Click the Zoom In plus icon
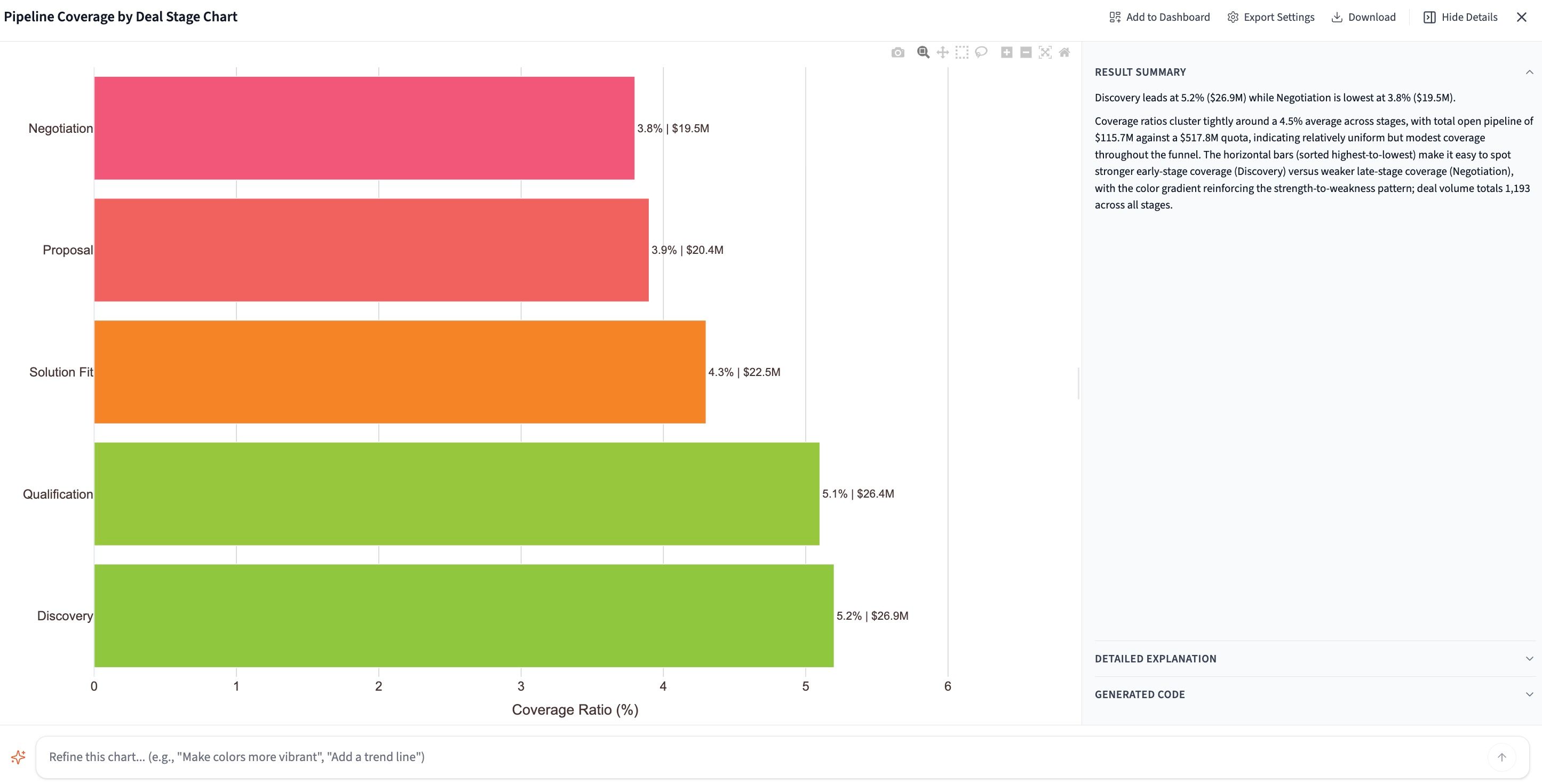Viewport: 1542px width, 784px height. tap(1007, 53)
